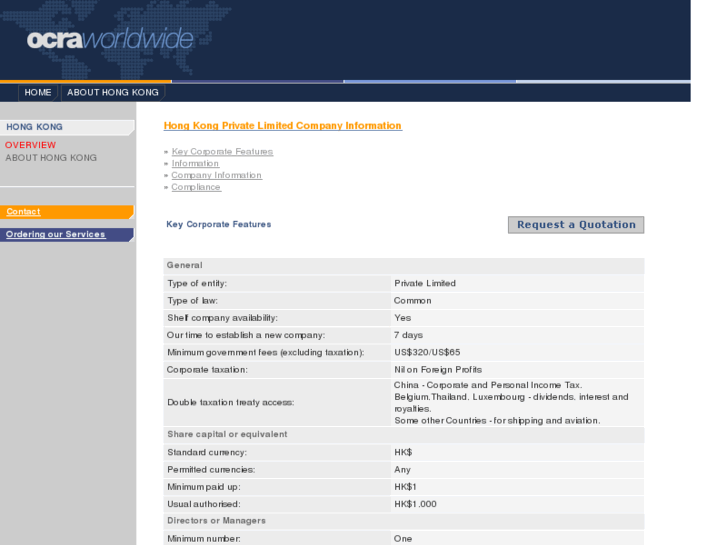Click 'Double taxation treaty access:' label
Image resolution: width=727 pixels, height=545 pixels.
231,403
